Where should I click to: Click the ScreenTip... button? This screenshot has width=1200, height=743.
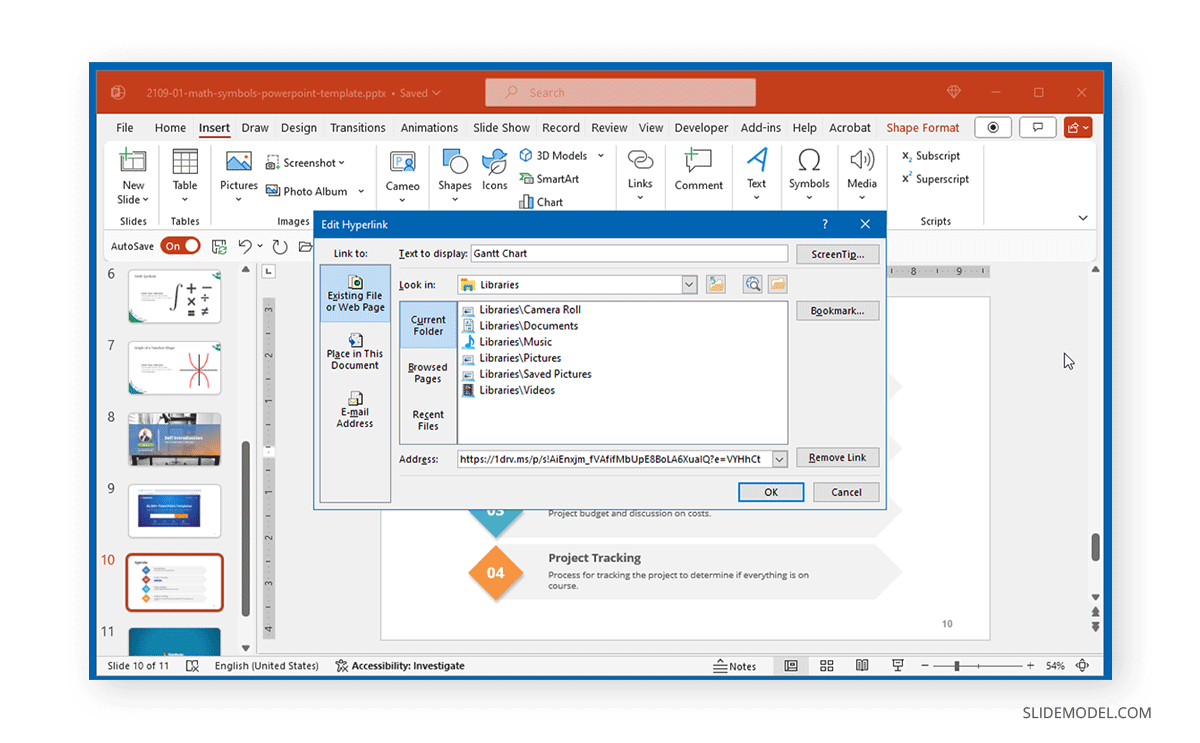(x=838, y=254)
